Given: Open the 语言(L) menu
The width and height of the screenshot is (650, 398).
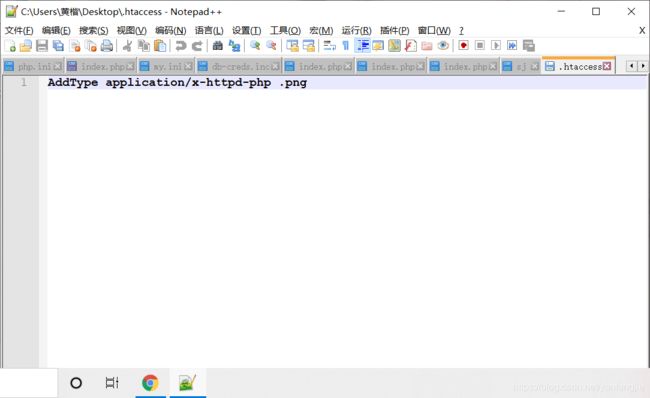Looking at the screenshot, I should point(209,31).
